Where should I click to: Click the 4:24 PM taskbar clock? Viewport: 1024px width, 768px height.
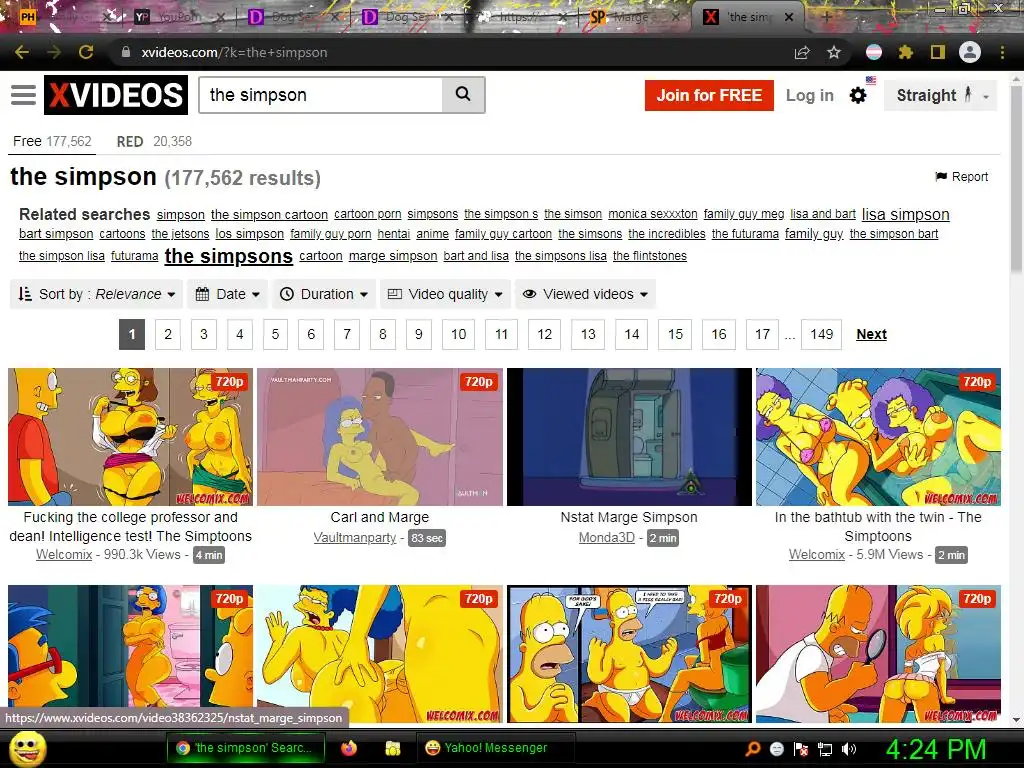tap(936, 749)
